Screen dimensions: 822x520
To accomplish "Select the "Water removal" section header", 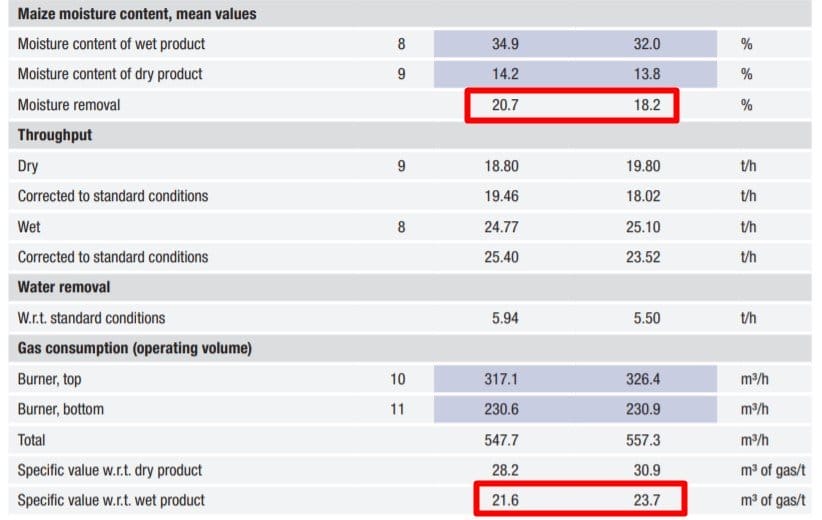I will tap(64, 287).
